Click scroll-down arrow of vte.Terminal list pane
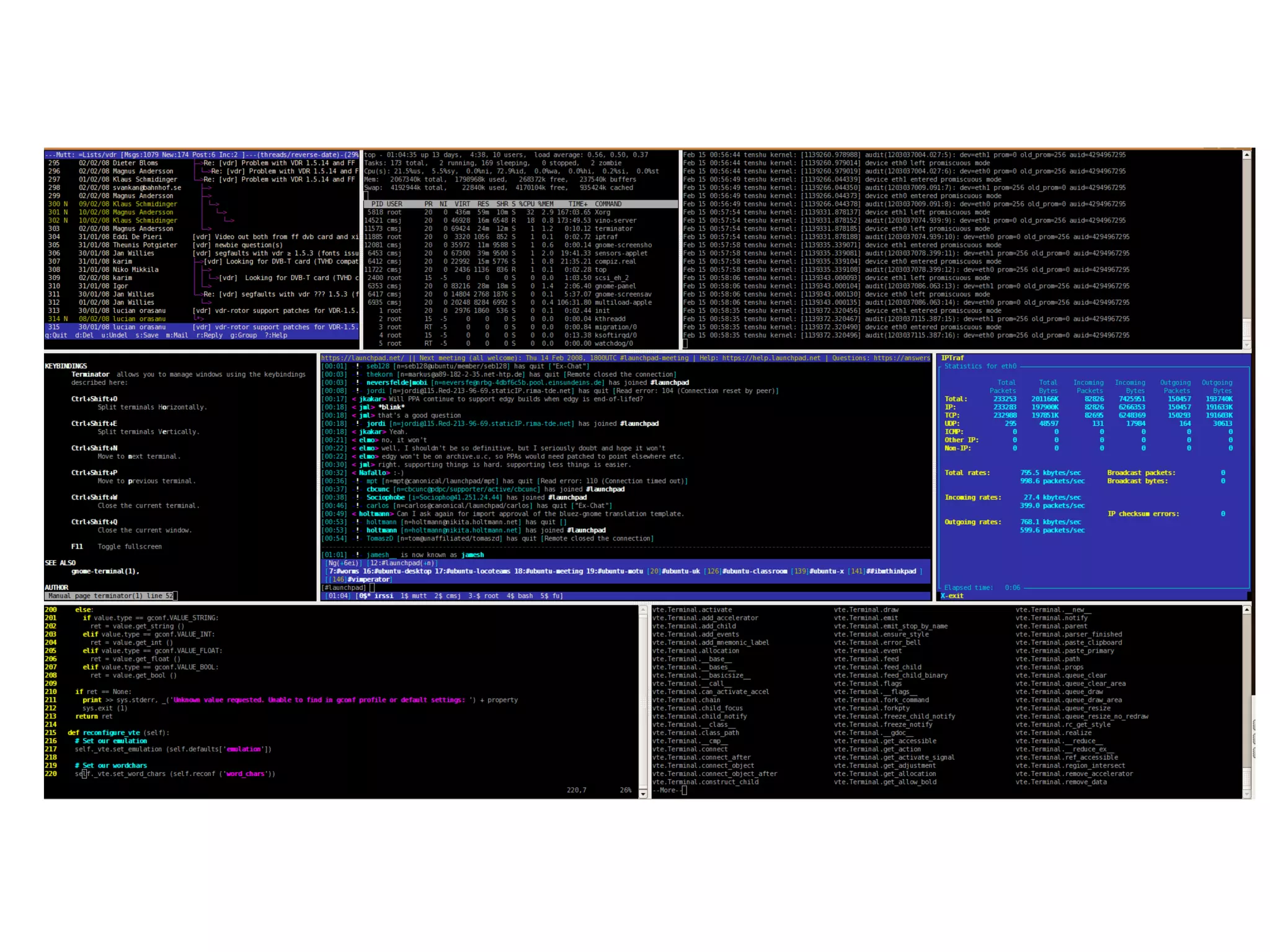Viewport: 1270px width, 952px height. [x=1246, y=794]
